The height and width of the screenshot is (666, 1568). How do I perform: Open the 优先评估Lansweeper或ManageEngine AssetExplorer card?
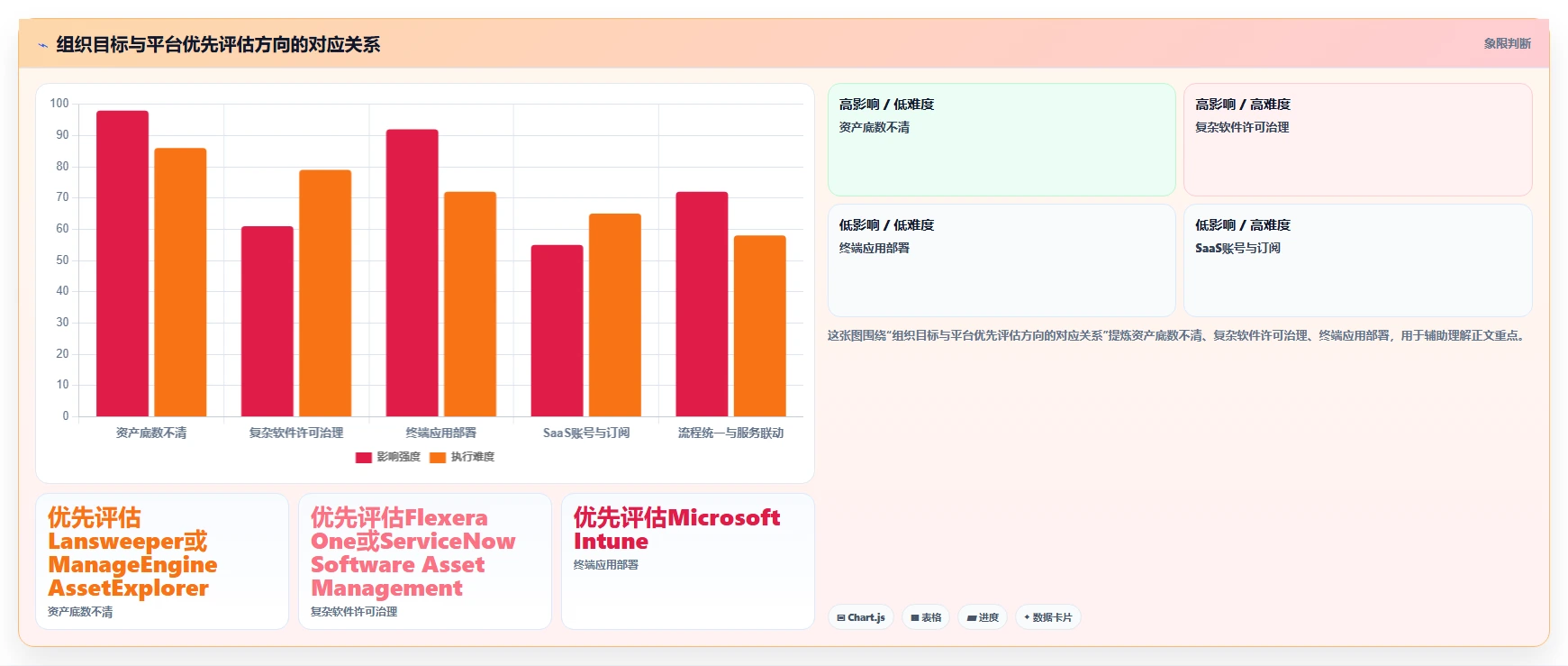click(x=162, y=561)
